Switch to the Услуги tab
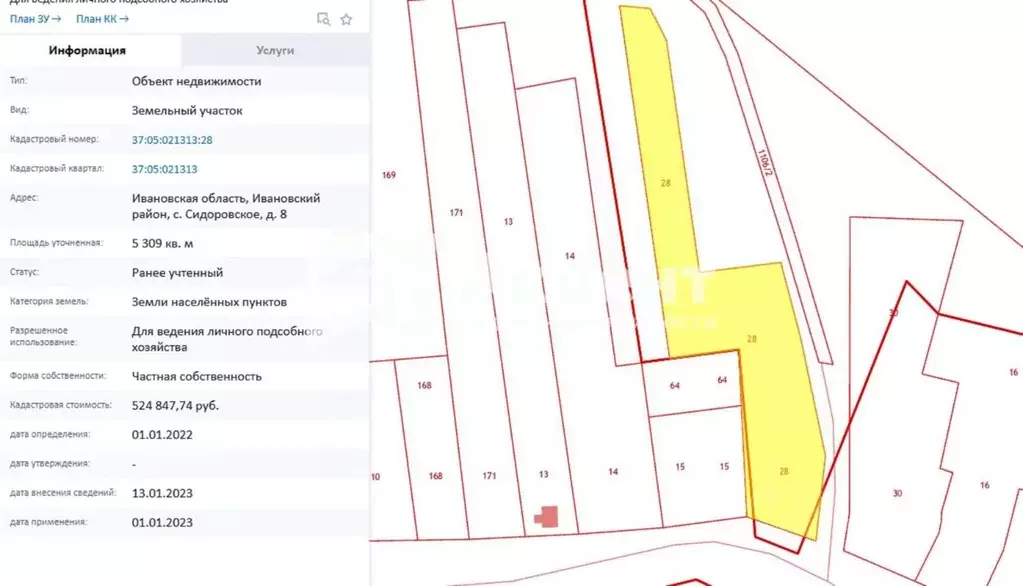 pyautogui.click(x=275, y=50)
